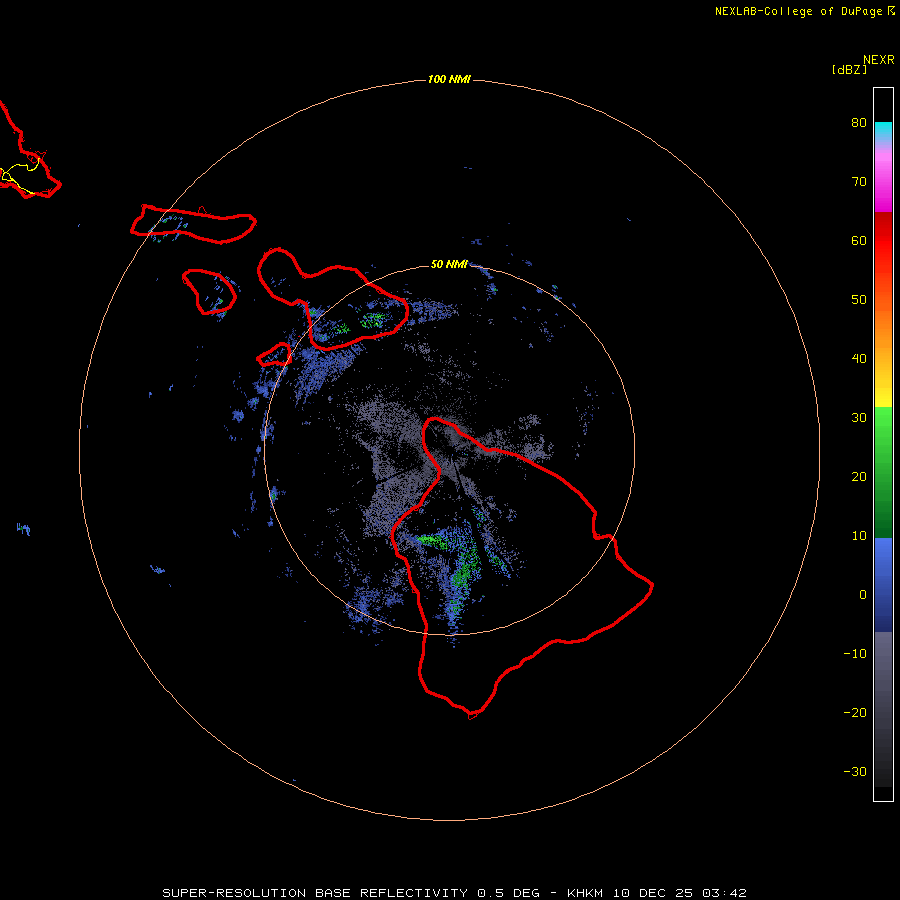Click the 50 dBZ scale value

[x=859, y=300]
